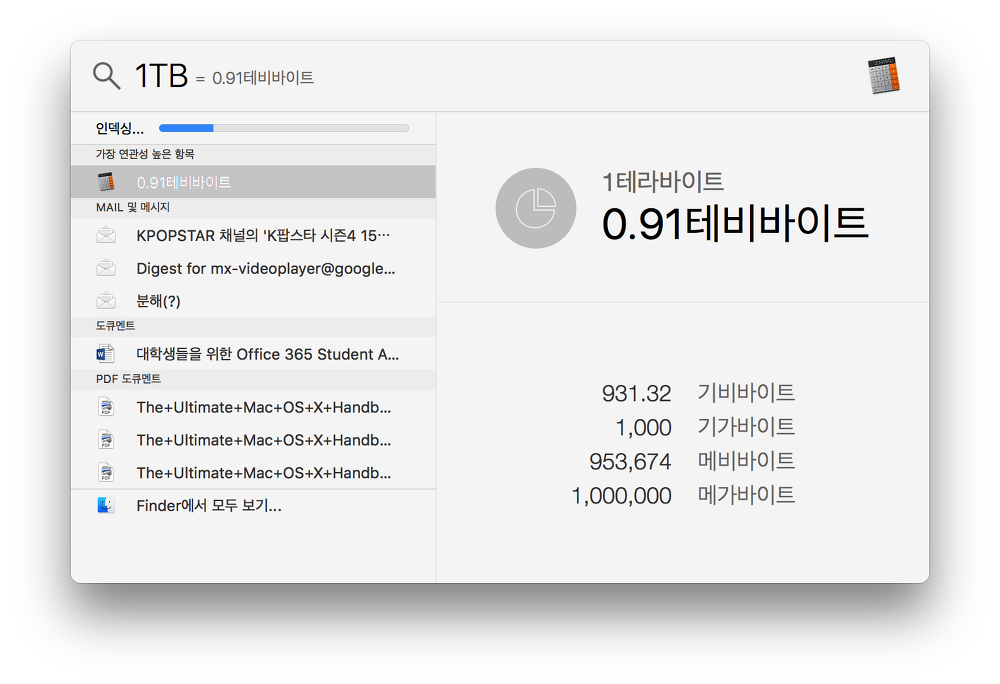Click the MAIL 및 메시지 section header
1000x684 pixels.
pos(133,208)
